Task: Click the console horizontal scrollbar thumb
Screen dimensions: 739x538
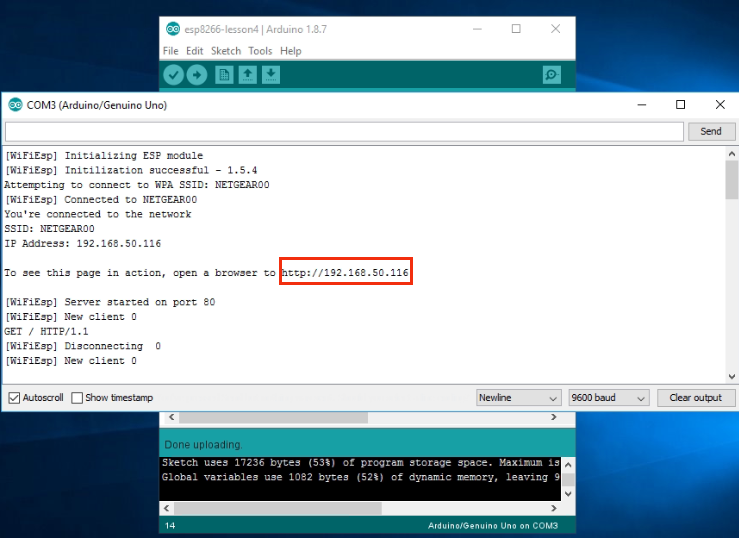Action: click(x=278, y=509)
